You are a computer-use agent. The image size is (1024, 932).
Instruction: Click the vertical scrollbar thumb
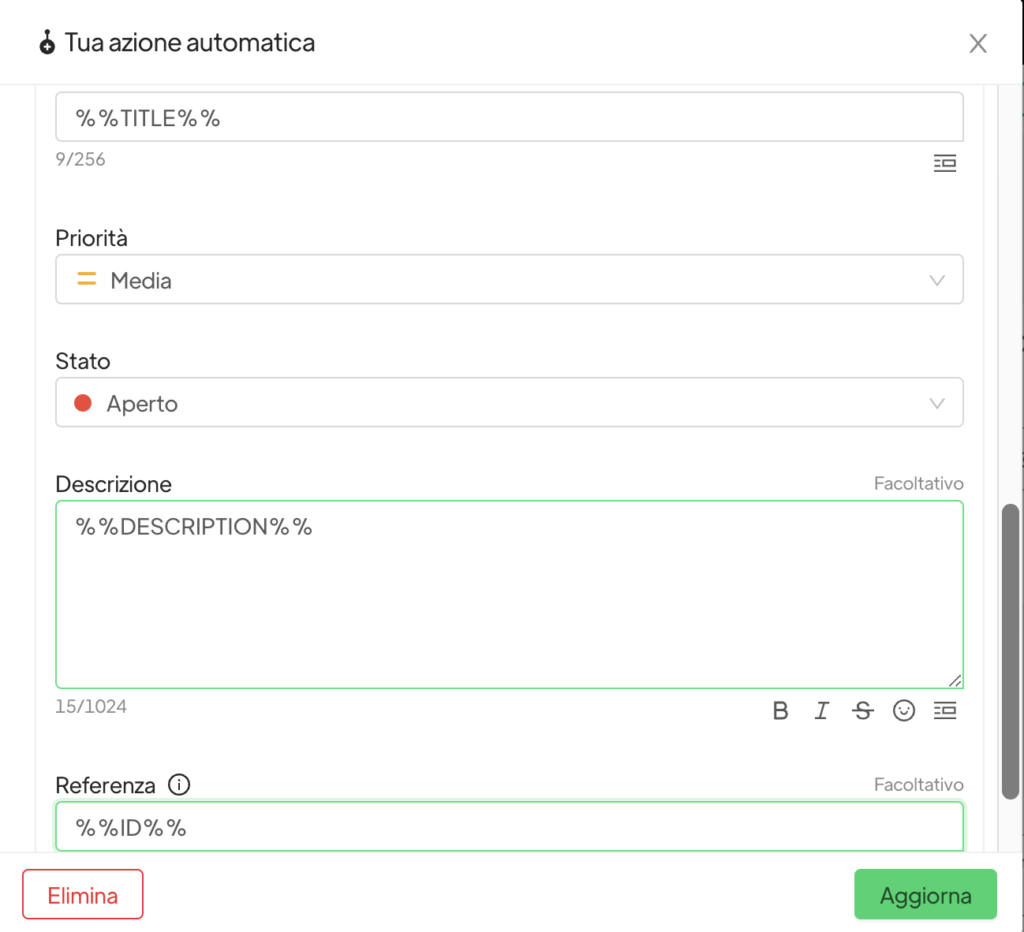(x=1011, y=650)
